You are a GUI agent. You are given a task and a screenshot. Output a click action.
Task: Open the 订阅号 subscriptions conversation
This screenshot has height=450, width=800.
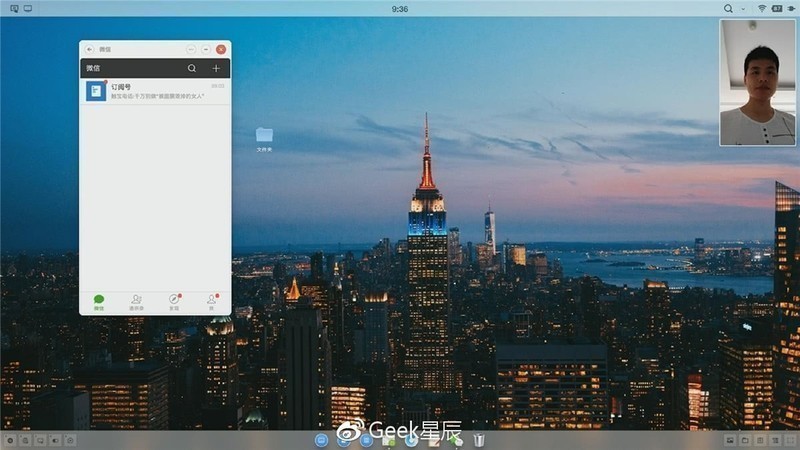[155, 91]
